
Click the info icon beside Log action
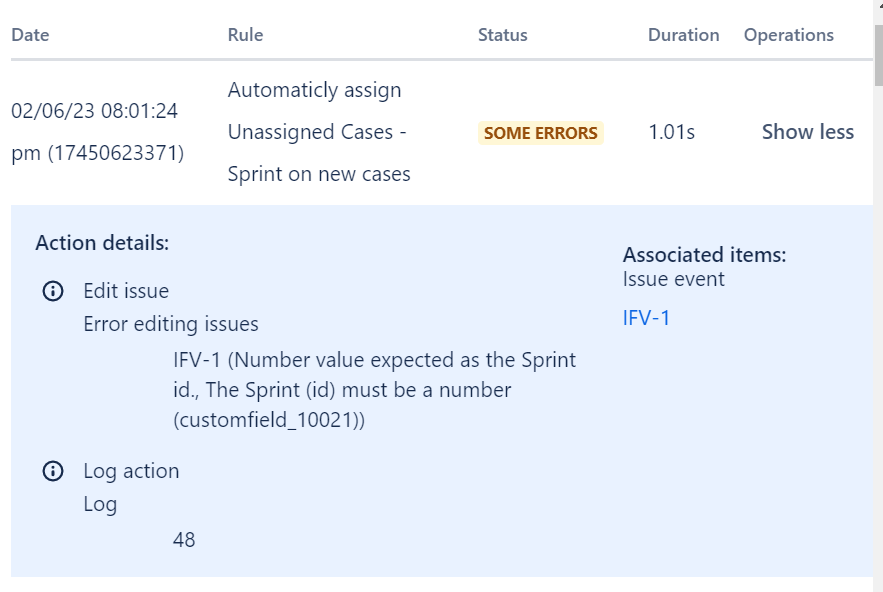point(53,471)
